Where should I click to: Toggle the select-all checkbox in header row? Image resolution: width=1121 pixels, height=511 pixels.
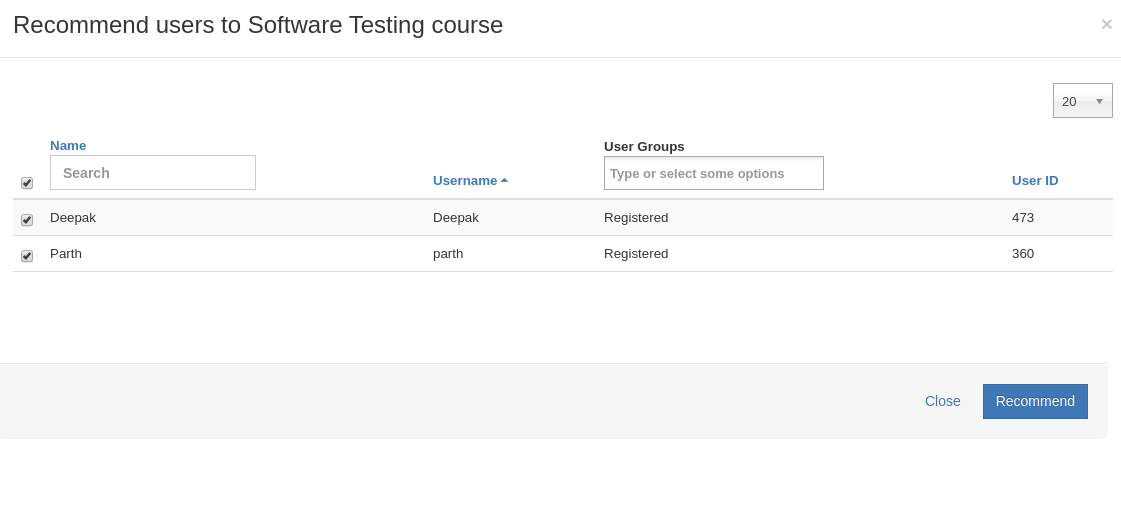tap(27, 183)
